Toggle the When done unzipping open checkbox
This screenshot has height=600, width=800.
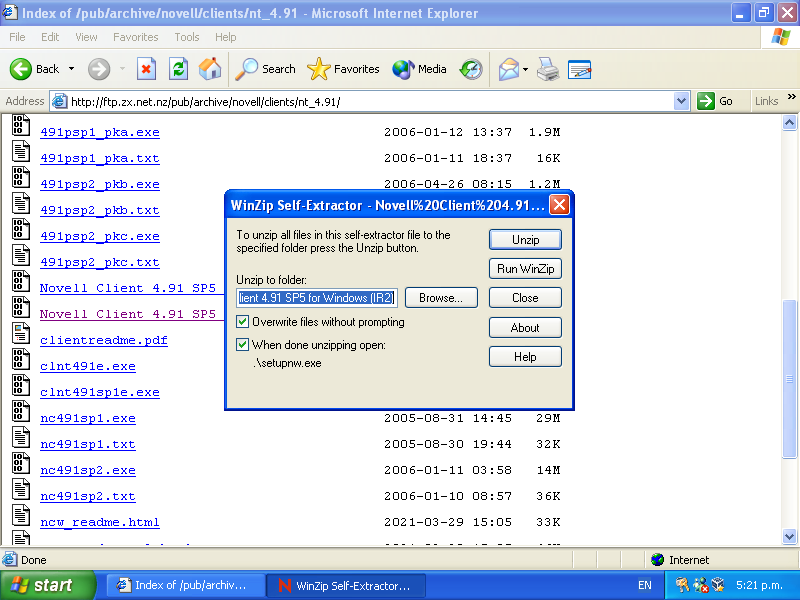[x=242, y=345]
